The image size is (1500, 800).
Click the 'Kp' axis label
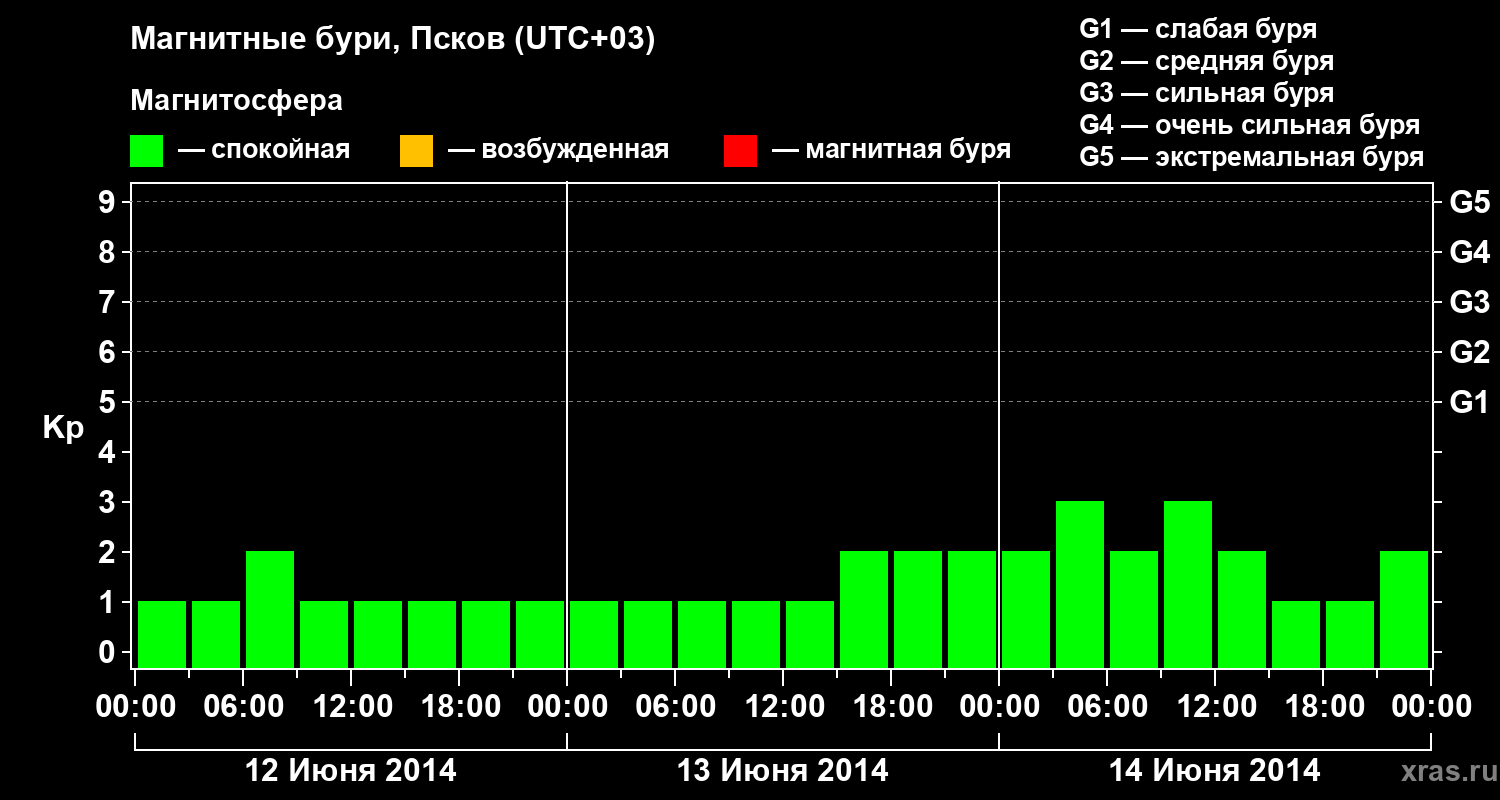point(63,428)
